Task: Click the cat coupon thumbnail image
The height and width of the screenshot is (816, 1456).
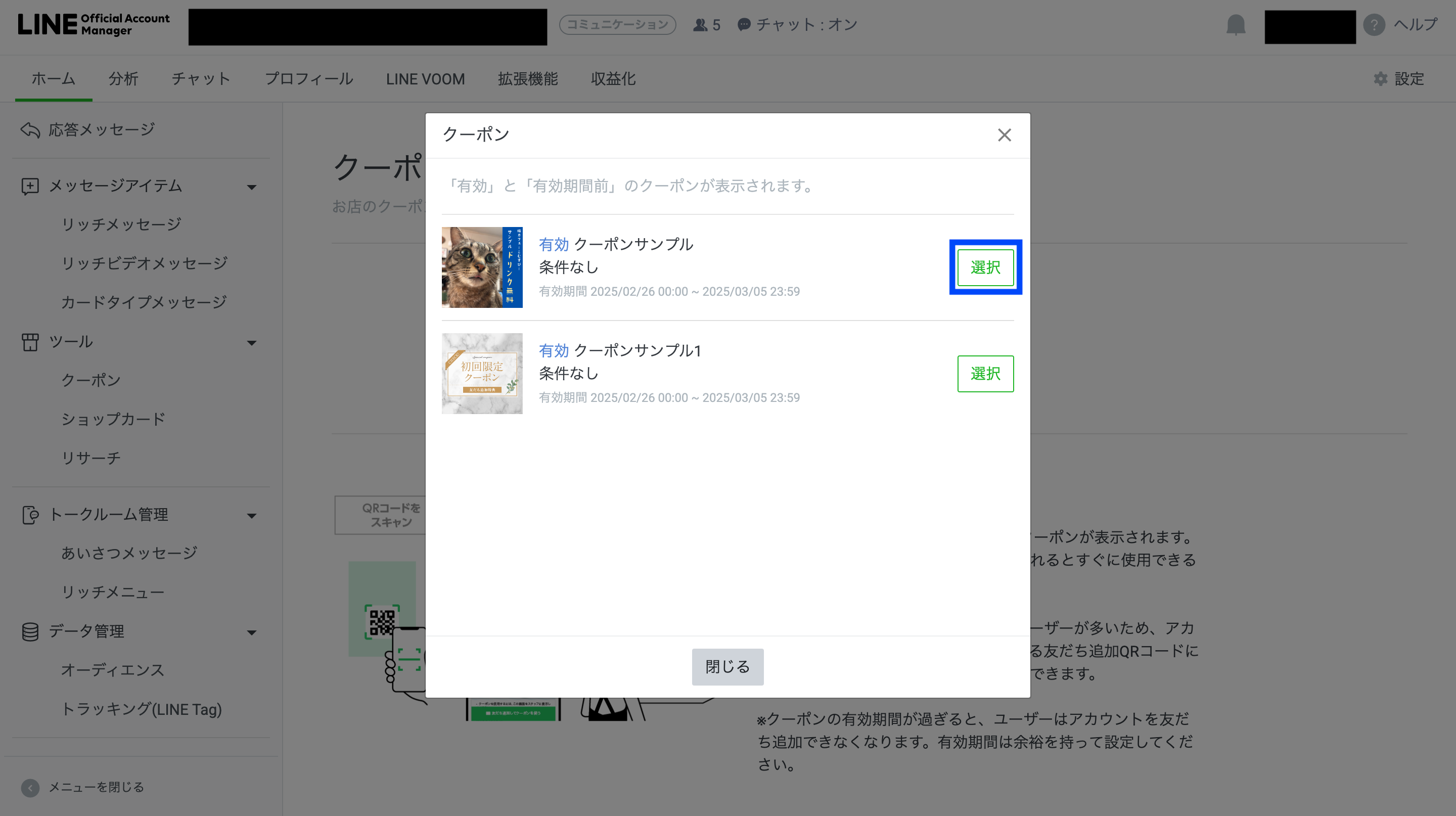Action: [482, 267]
